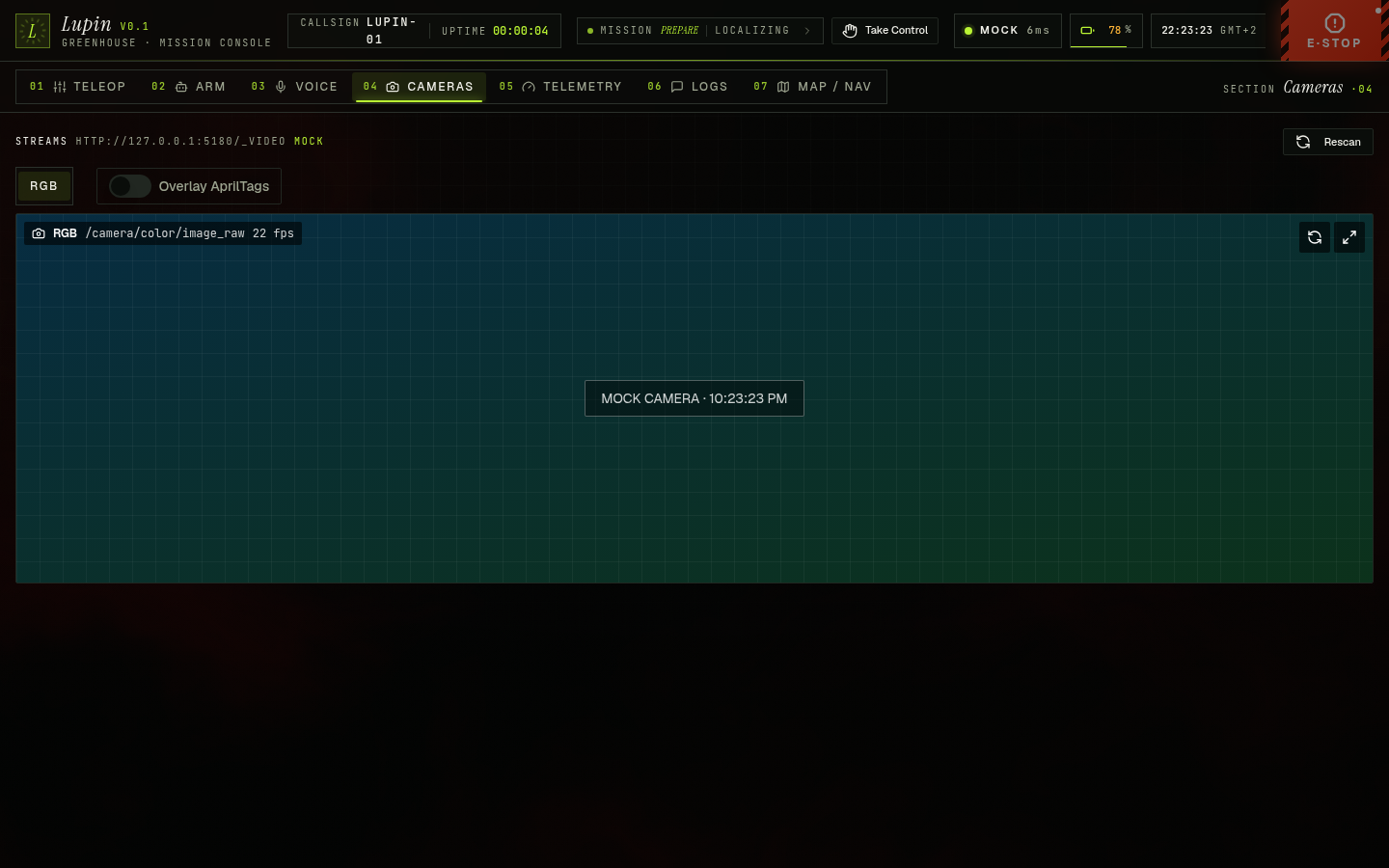Screen dimensions: 1389x868
Task: Toggle the Overlay AprilTags switch
Action: (x=130, y=186)
